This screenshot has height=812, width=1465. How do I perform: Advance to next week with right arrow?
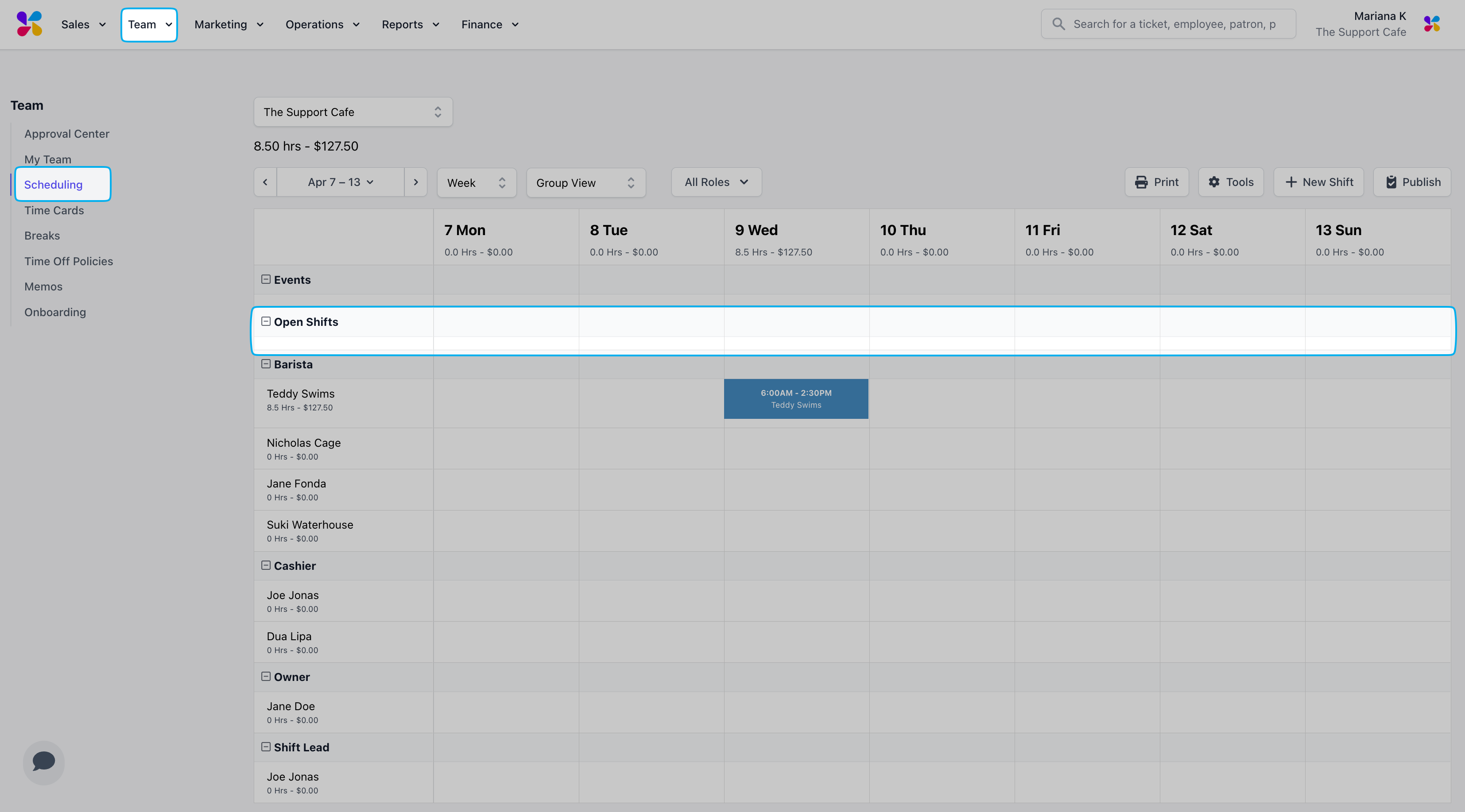416,182
